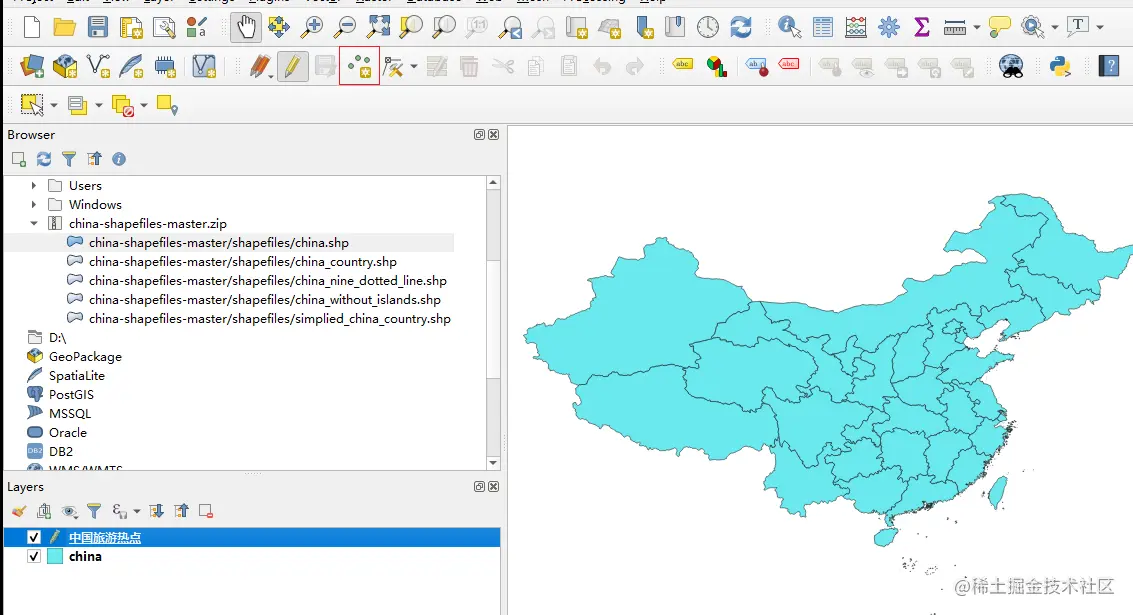Screen dimensions: 1133x615
Task: Open the Vertex Tool dropdown arrow
Action: pos(414,66)
